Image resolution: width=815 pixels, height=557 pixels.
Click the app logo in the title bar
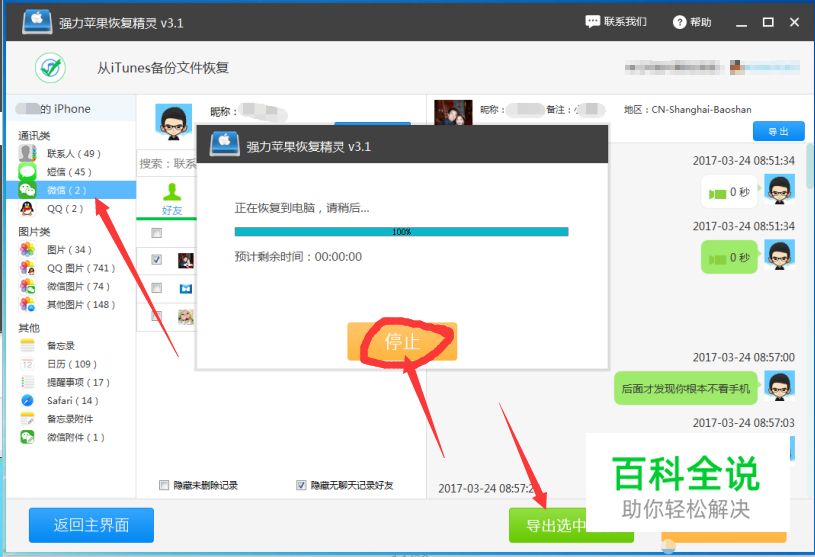[x=37, y=22]
